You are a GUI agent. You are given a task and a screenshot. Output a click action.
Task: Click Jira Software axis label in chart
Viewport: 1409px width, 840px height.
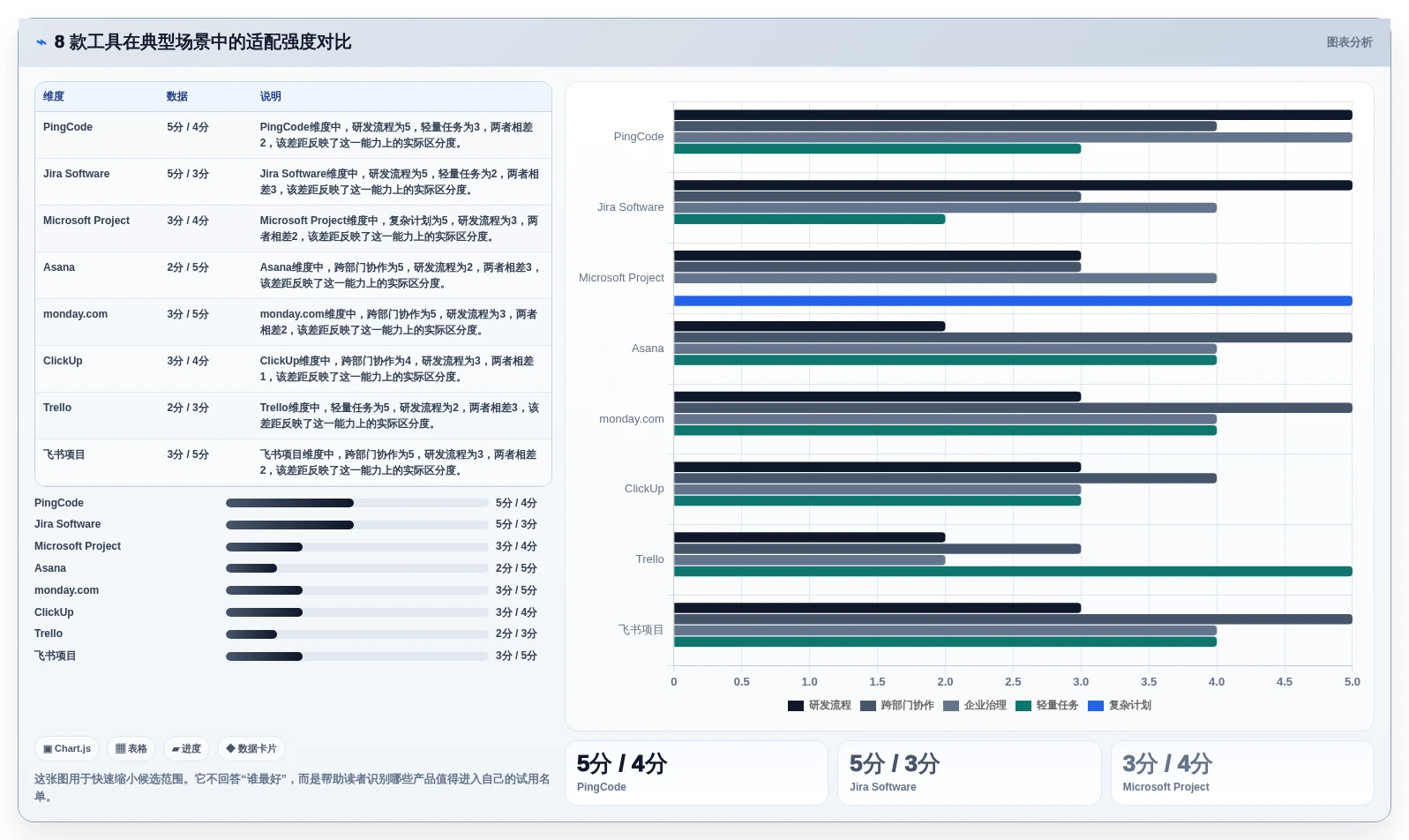(x=630, y=207)
